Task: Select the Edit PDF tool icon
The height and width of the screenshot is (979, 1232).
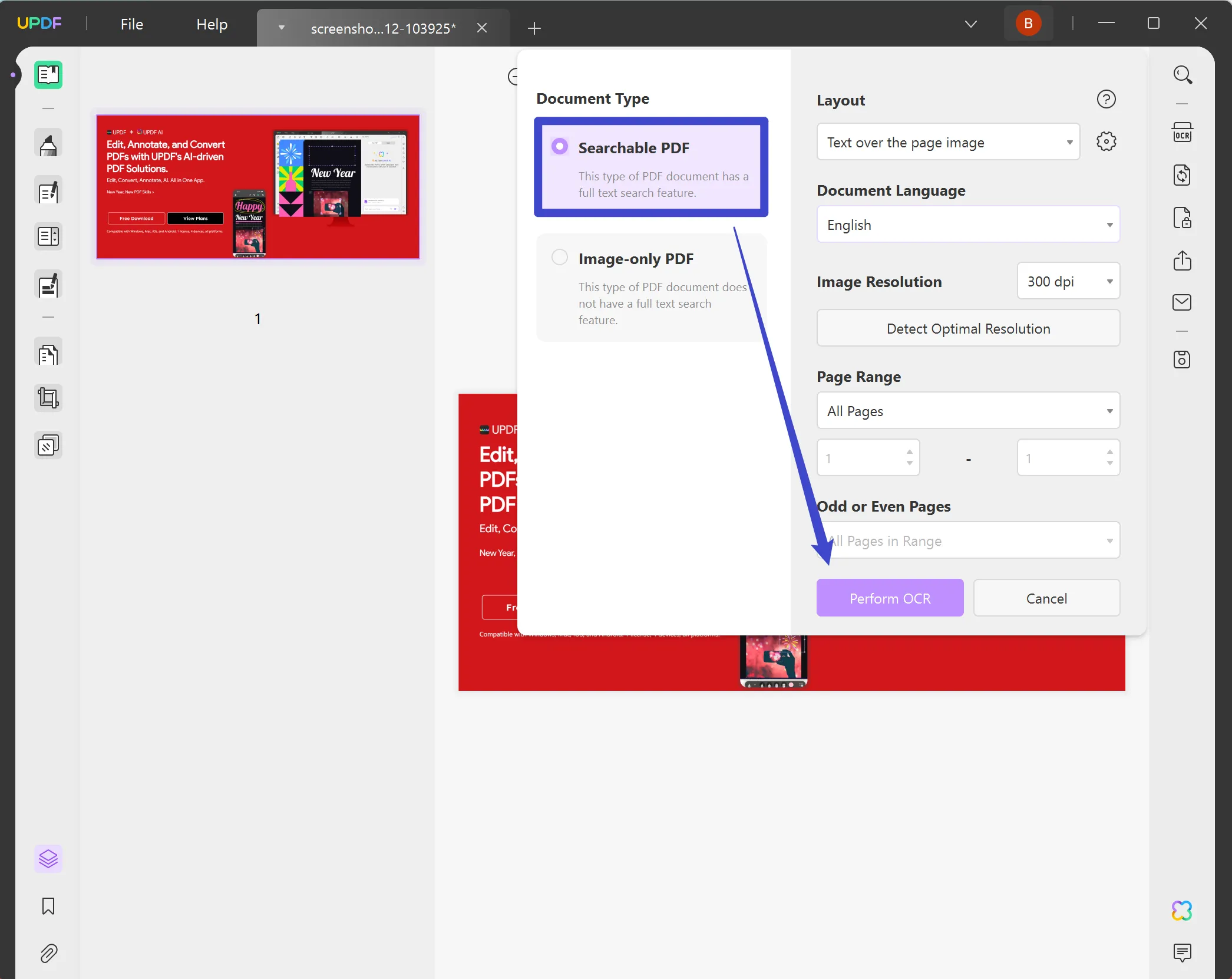Action: (48, 192)
